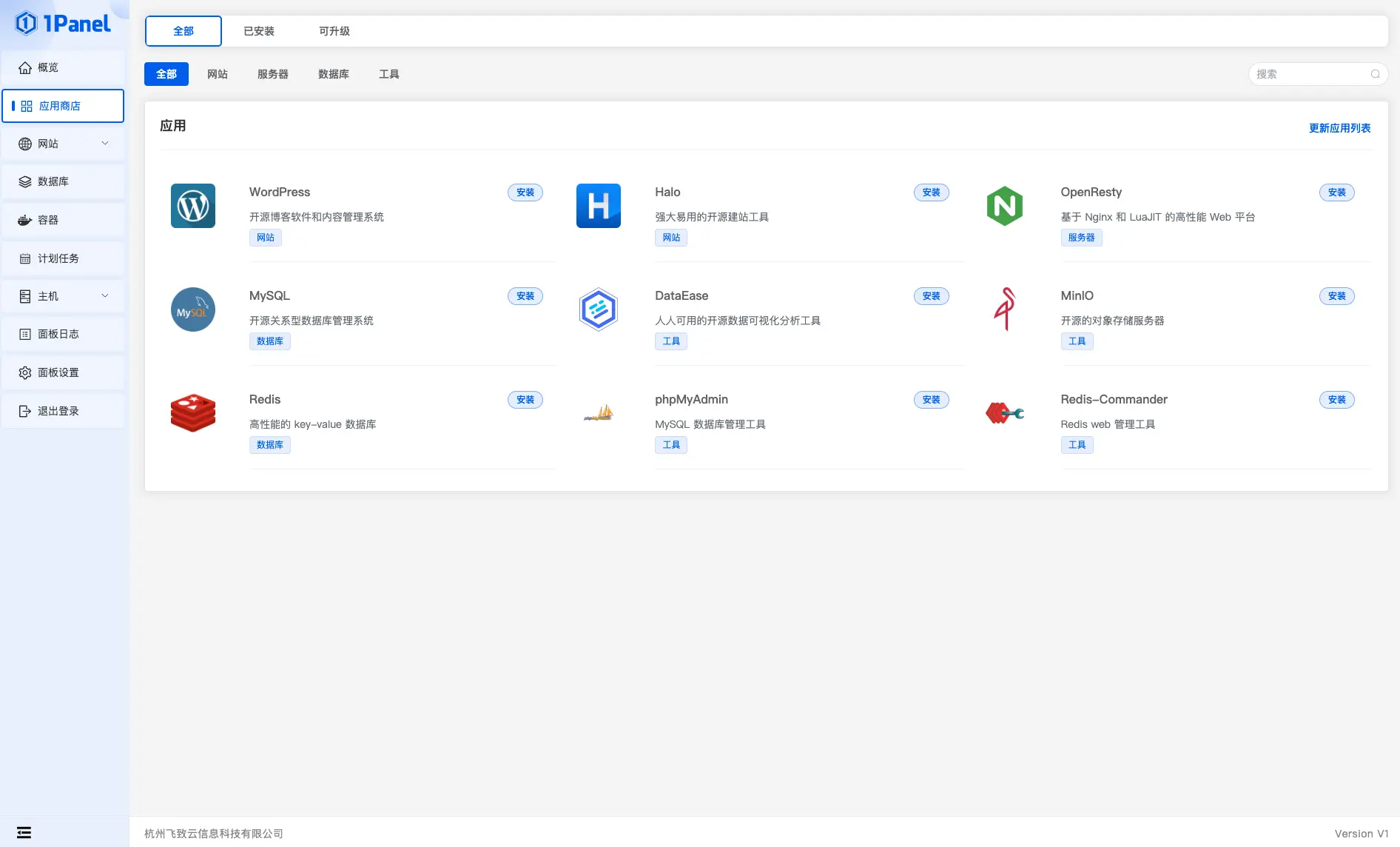Click the 网站 tag under Halo
1400x847 pixels.
[671, 238]
